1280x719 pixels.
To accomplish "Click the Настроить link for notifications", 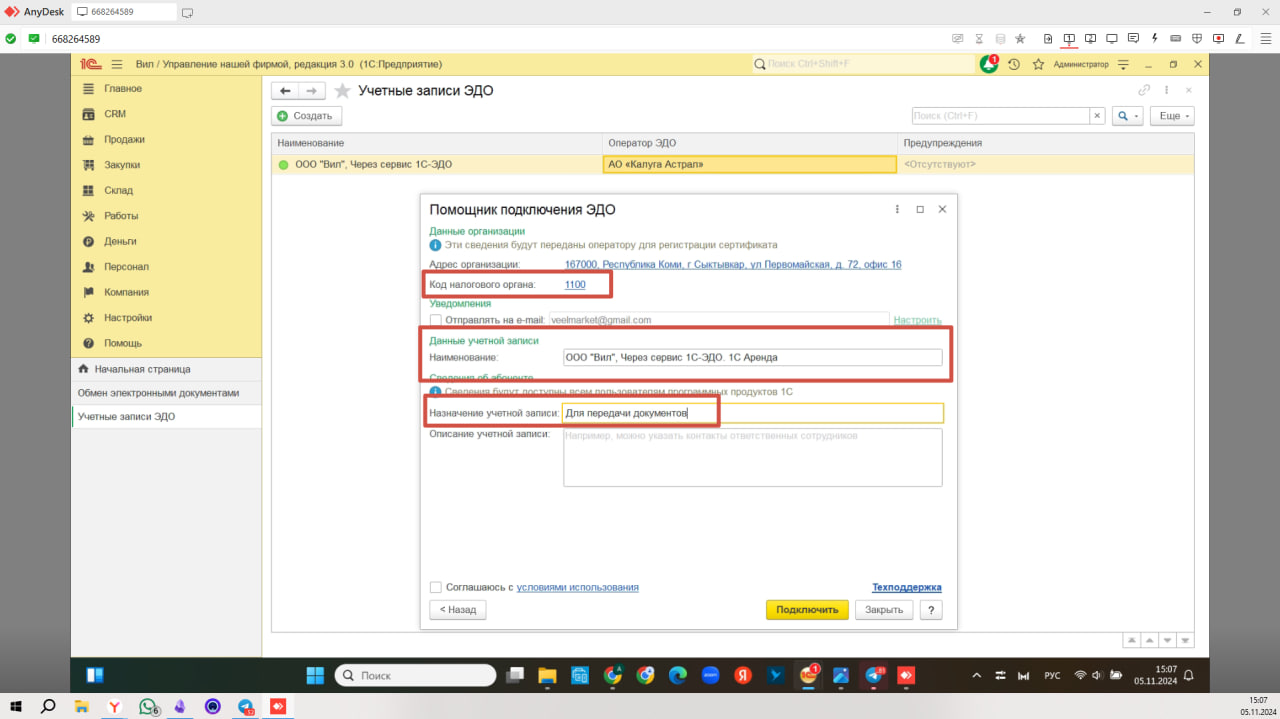I will [x=917, y=320].
